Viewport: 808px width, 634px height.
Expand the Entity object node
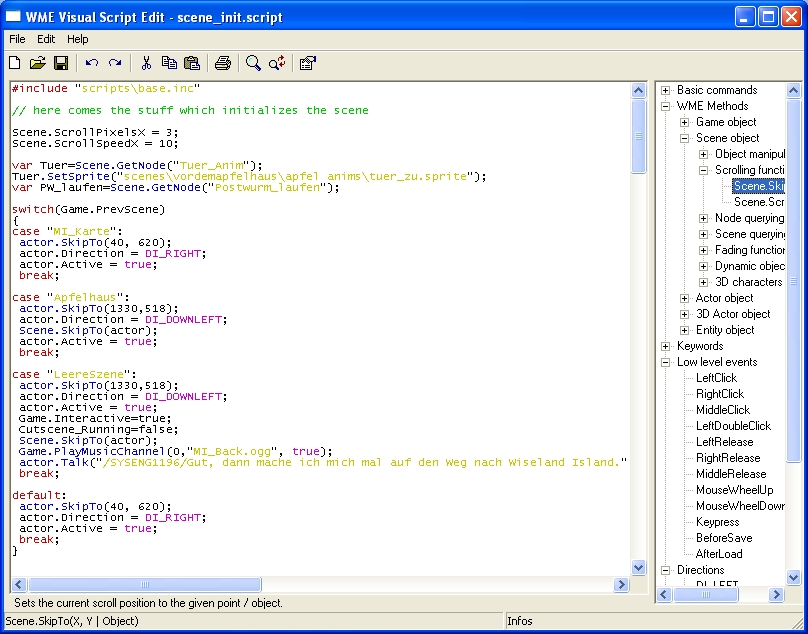pos(684,330)
